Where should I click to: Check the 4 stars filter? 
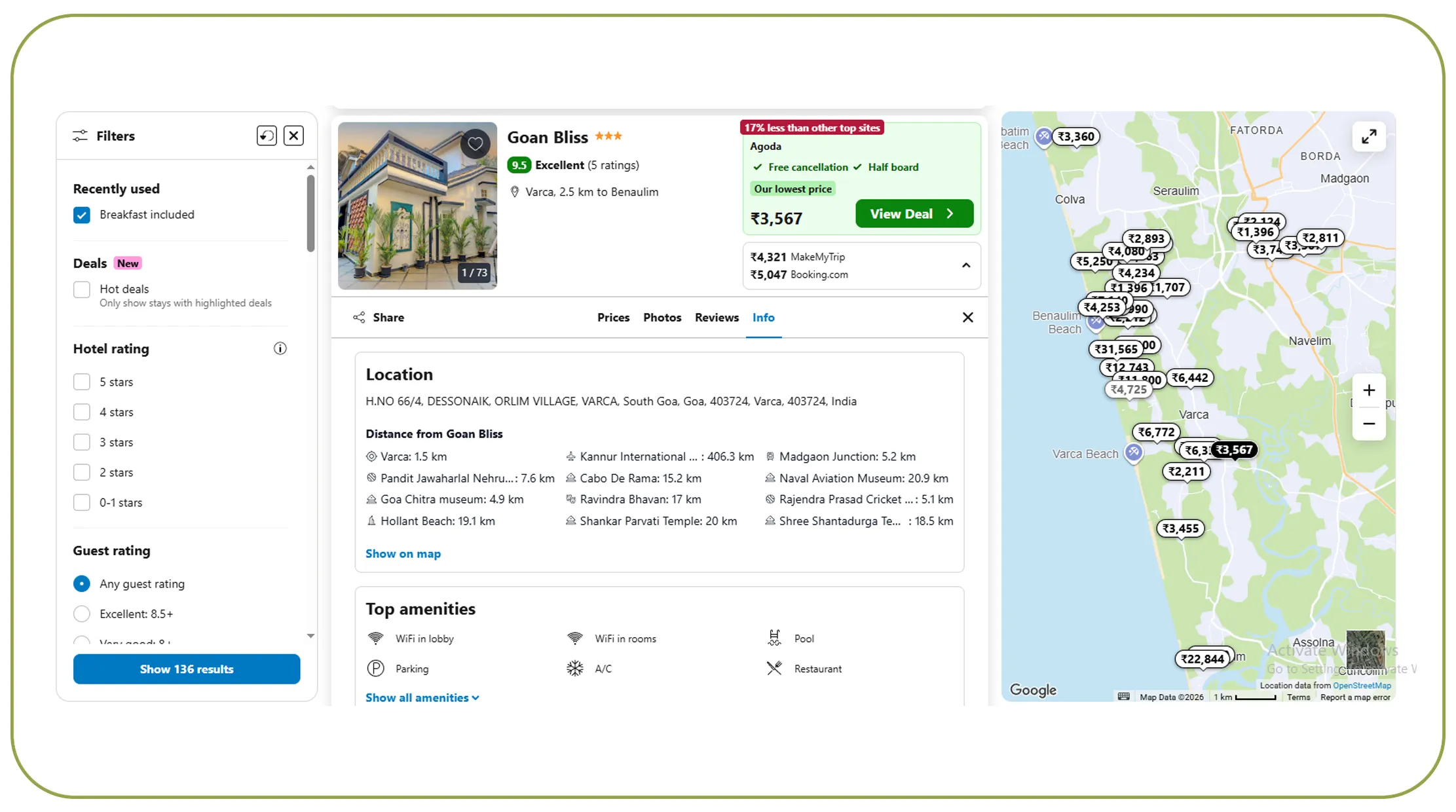pyautogui.click(x=82, y=412)
